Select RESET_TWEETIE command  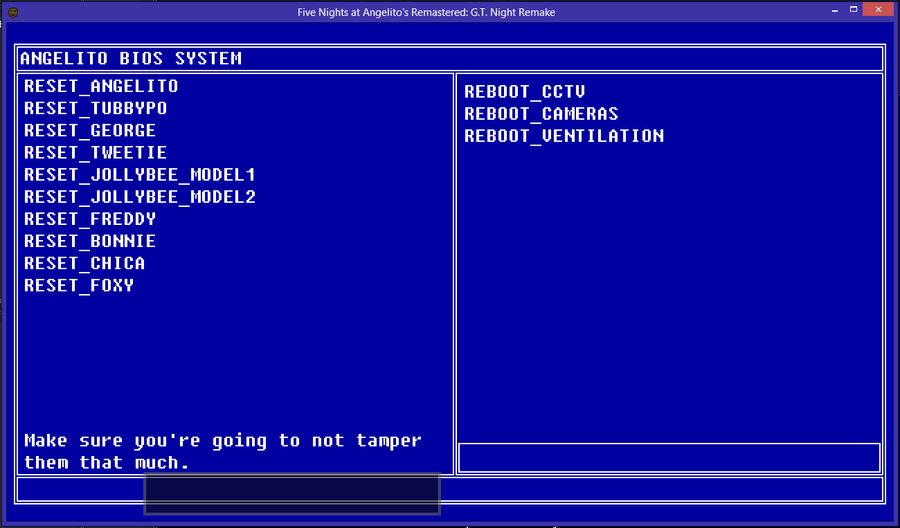[95, 153]
